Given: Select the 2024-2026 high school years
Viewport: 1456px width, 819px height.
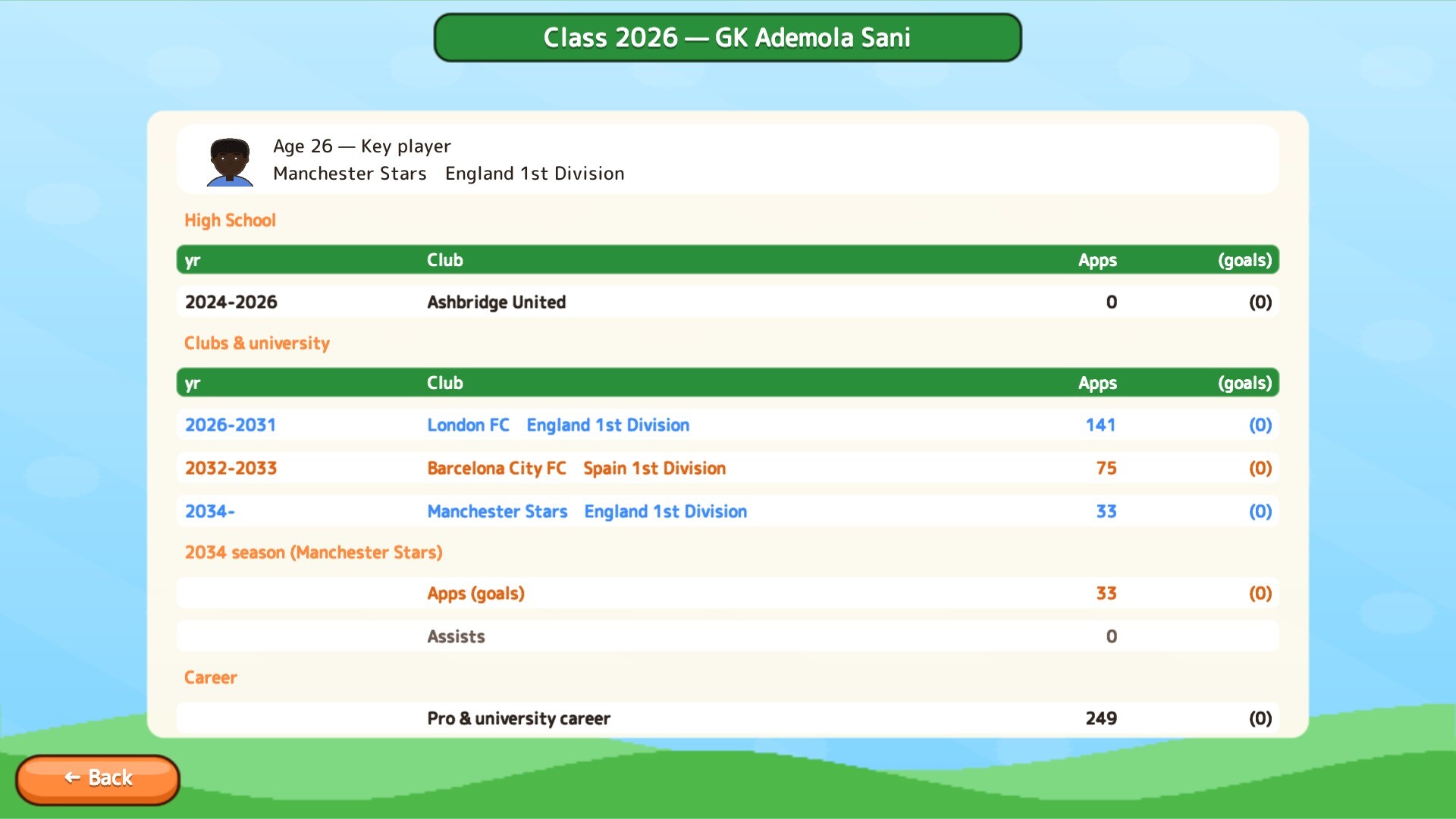Looking at the screenshot, I should pos(231,302).
